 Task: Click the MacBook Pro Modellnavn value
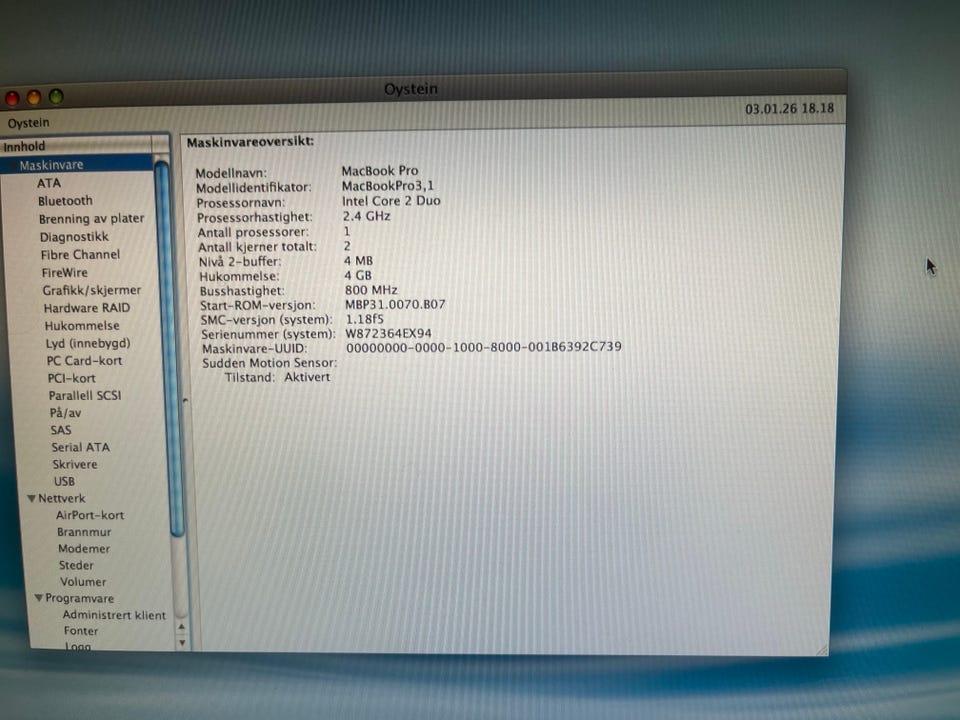click(x=380, y=171)
